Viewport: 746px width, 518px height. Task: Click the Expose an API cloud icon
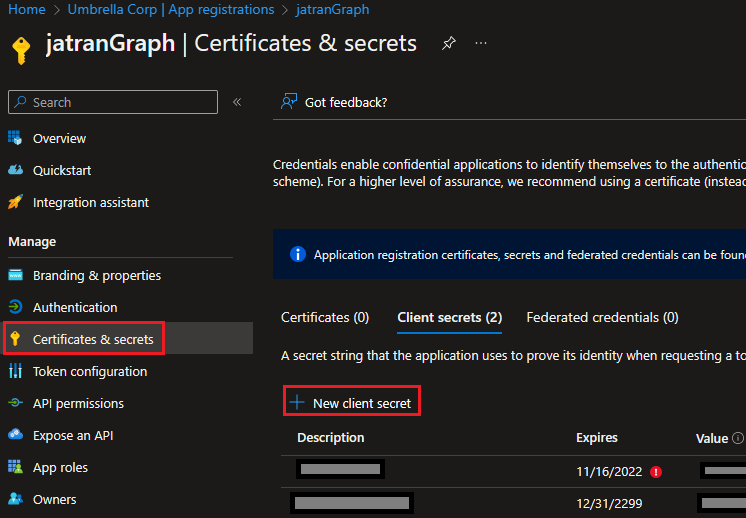(15, 435)
